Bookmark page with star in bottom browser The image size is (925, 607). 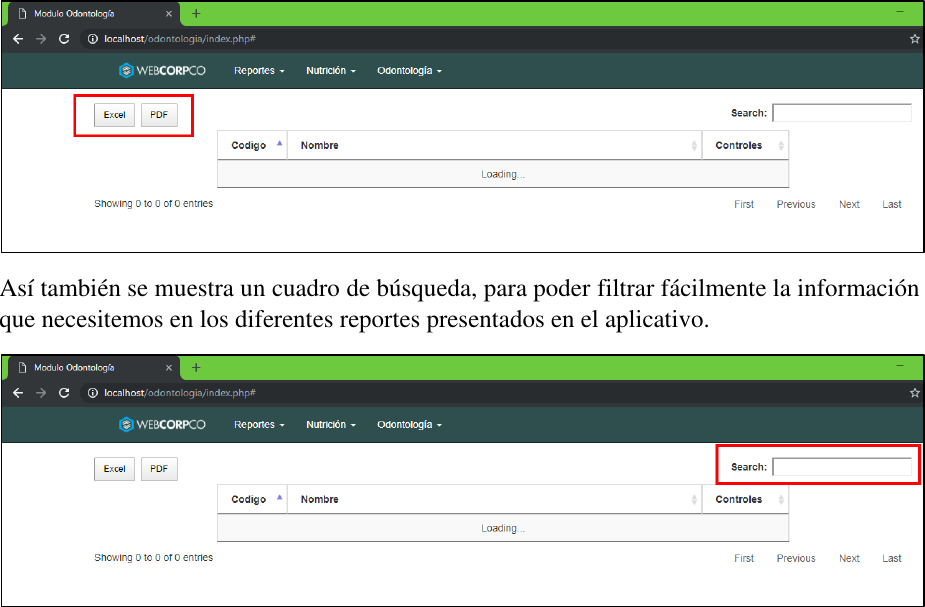coord(914,393)
